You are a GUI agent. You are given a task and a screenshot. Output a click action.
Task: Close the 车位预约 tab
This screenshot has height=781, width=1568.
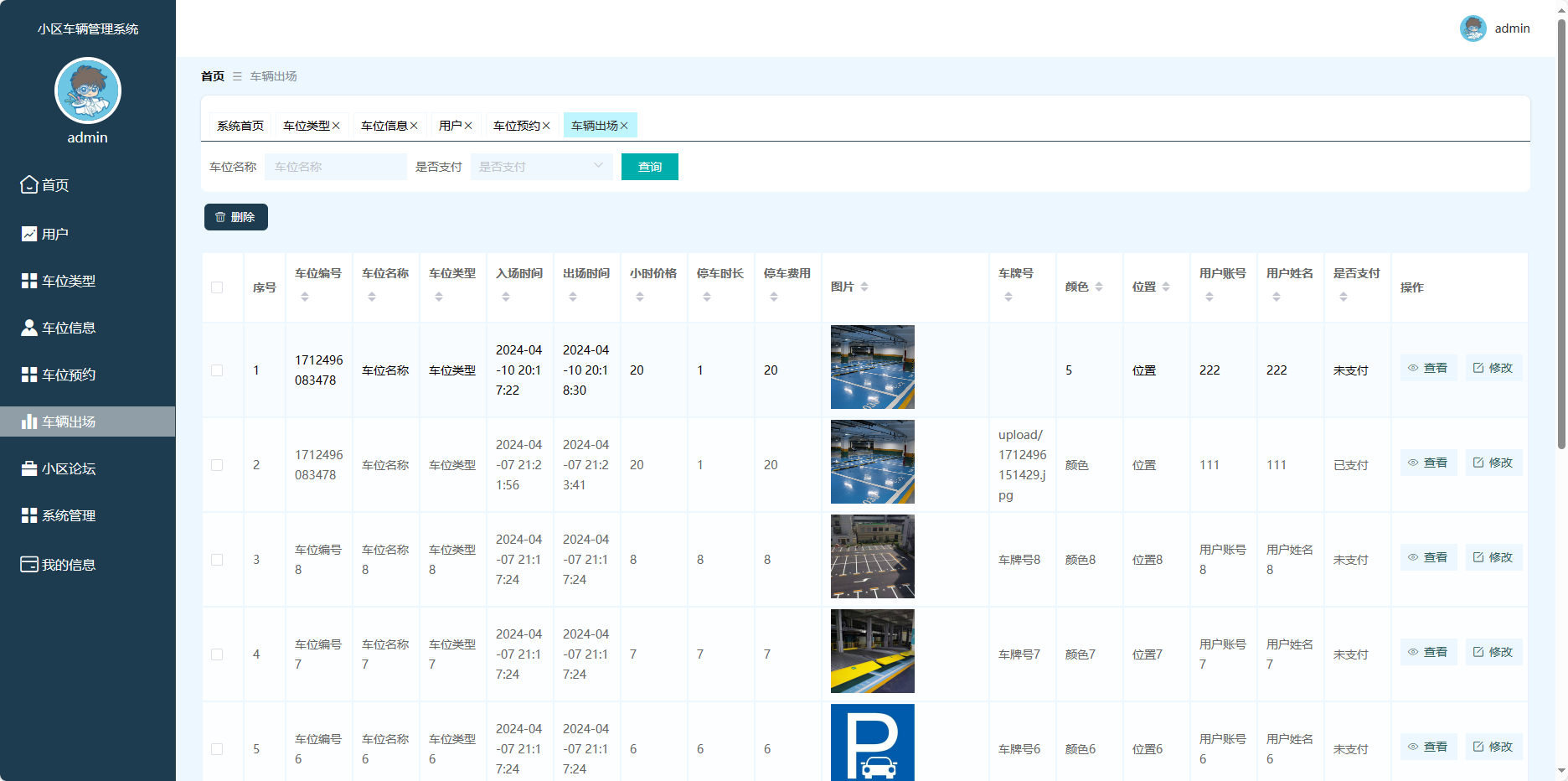[x=546, y=126]
